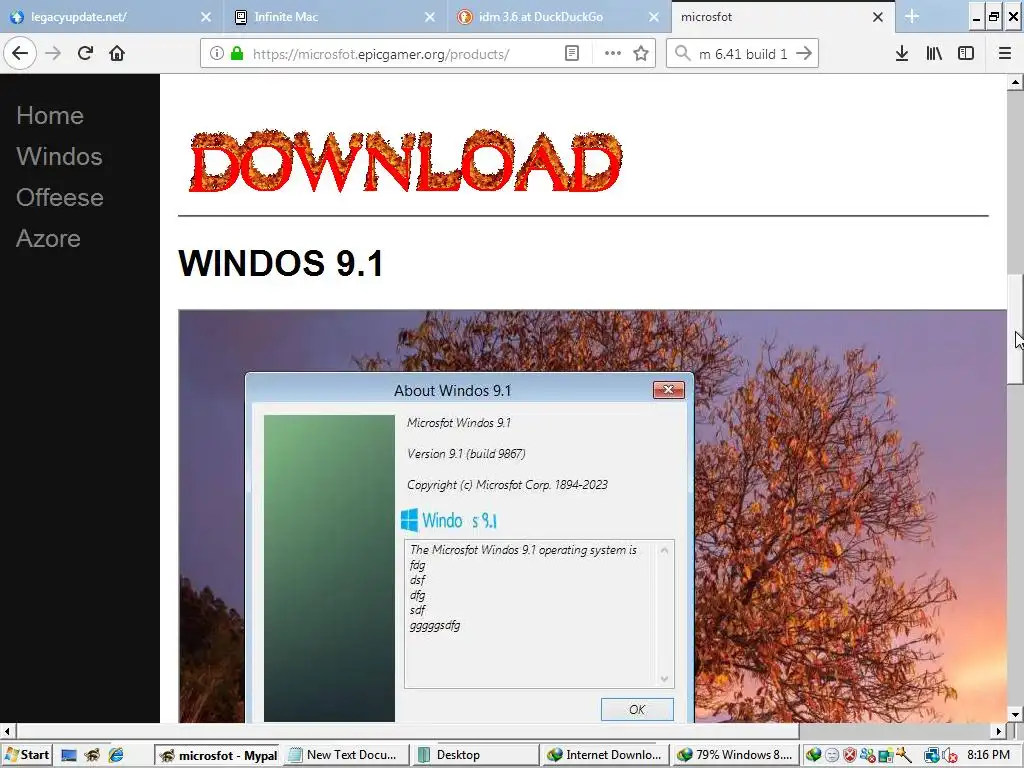Viewport: 1024px width, 768px height.
Task: Click Show Desktop quick launch icon
Action: click(69, 755)
